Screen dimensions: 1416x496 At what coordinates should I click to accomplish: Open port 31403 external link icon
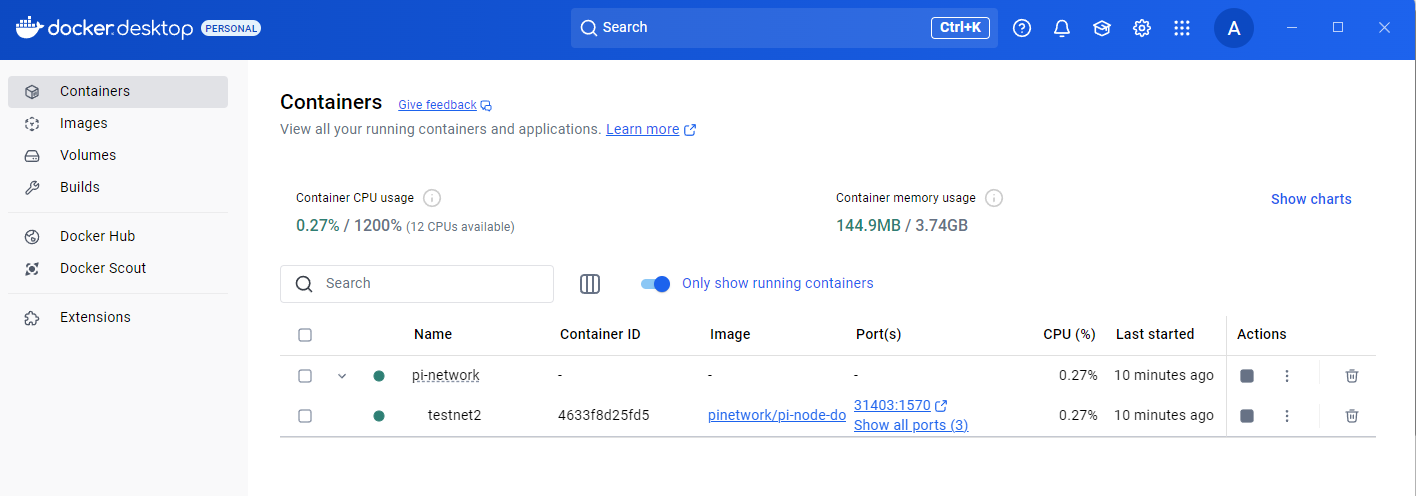(x=941, y=405)
